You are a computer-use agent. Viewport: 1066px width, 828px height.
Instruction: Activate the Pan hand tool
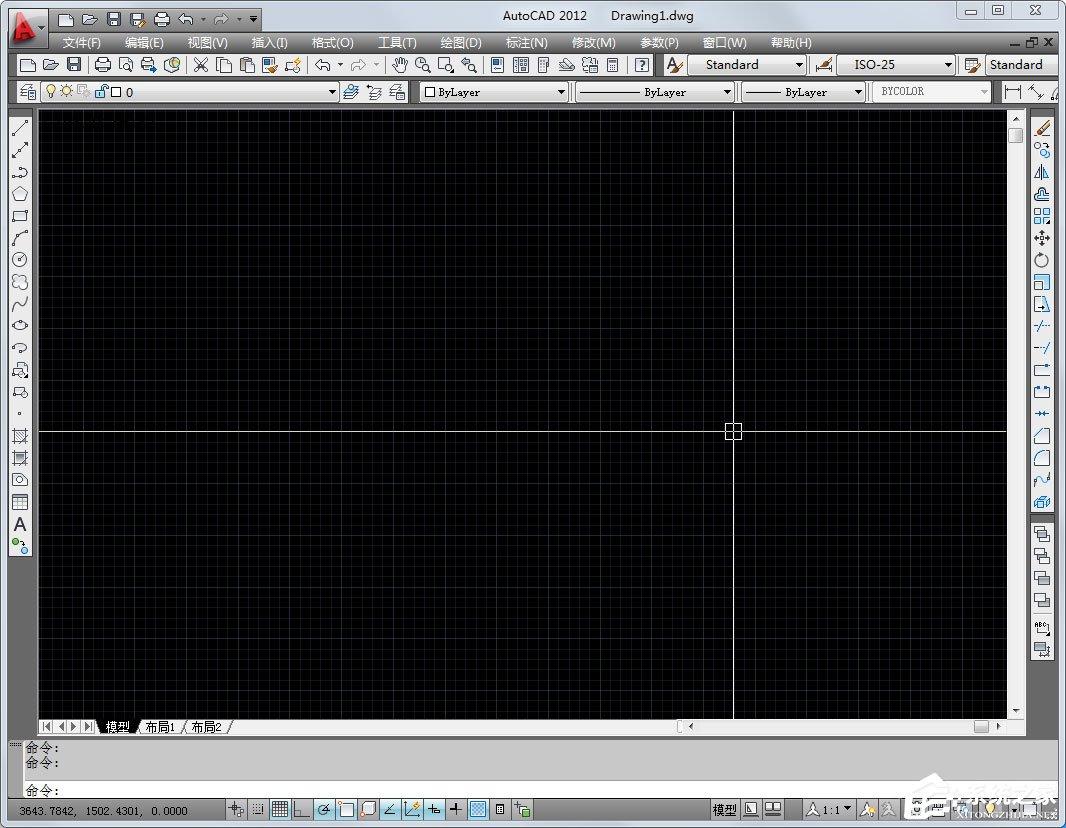pos(400,65)
